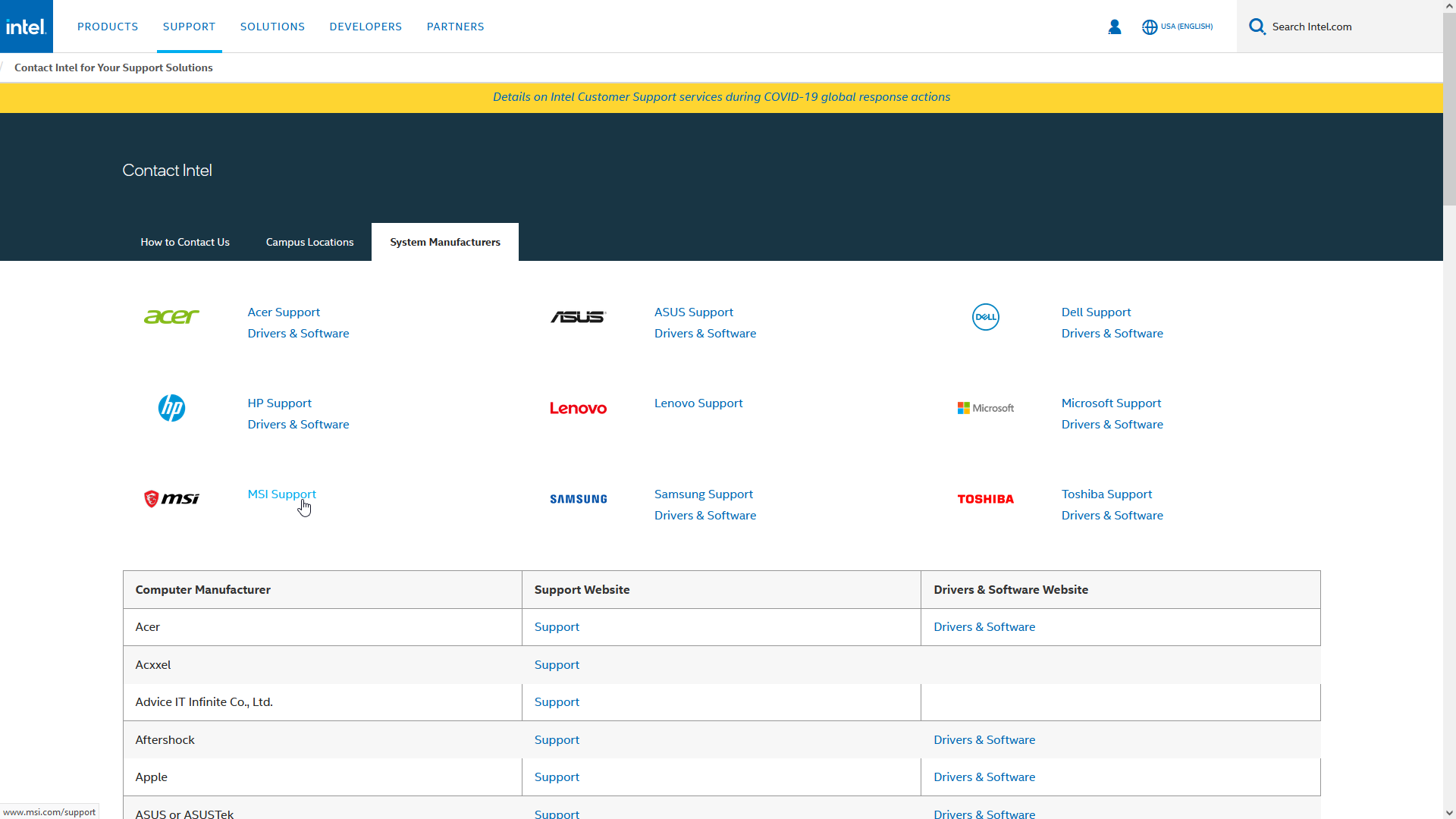Click the Intel logo home icon

coord(27,27)
